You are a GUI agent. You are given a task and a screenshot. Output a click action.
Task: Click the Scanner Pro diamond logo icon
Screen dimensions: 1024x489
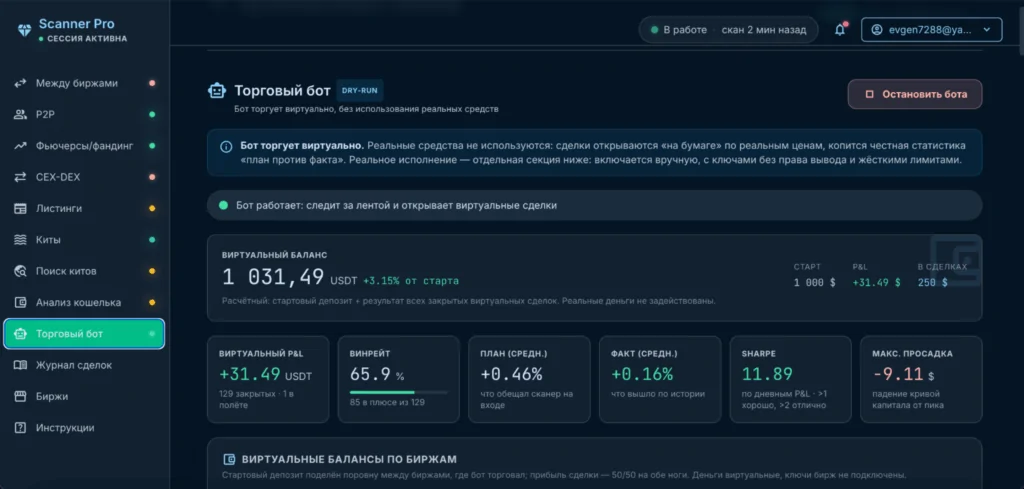24,30
